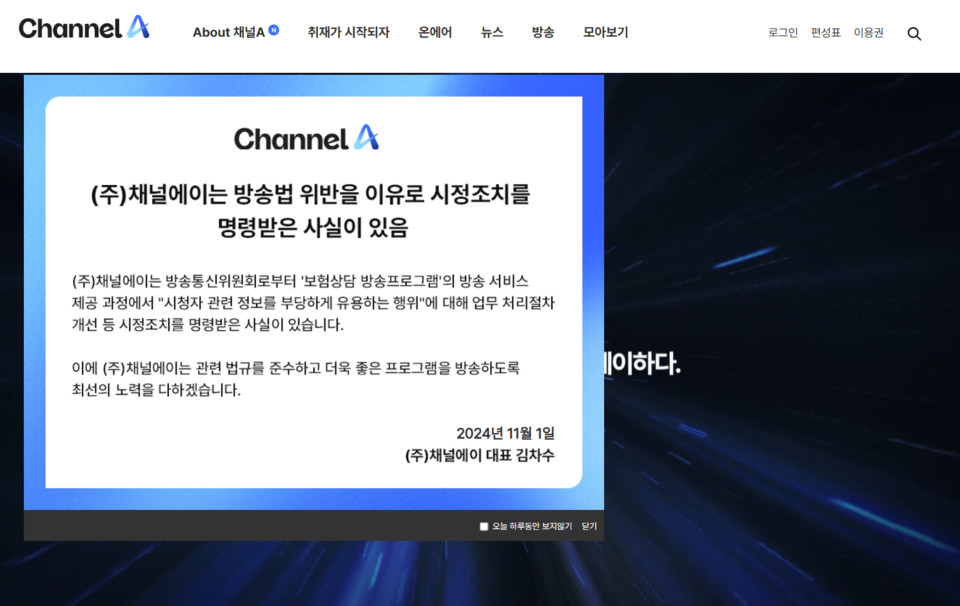This screenshot has width=960, height=606.
Task: Open the 온에어 on-air menu
Action: coord(435,31)
